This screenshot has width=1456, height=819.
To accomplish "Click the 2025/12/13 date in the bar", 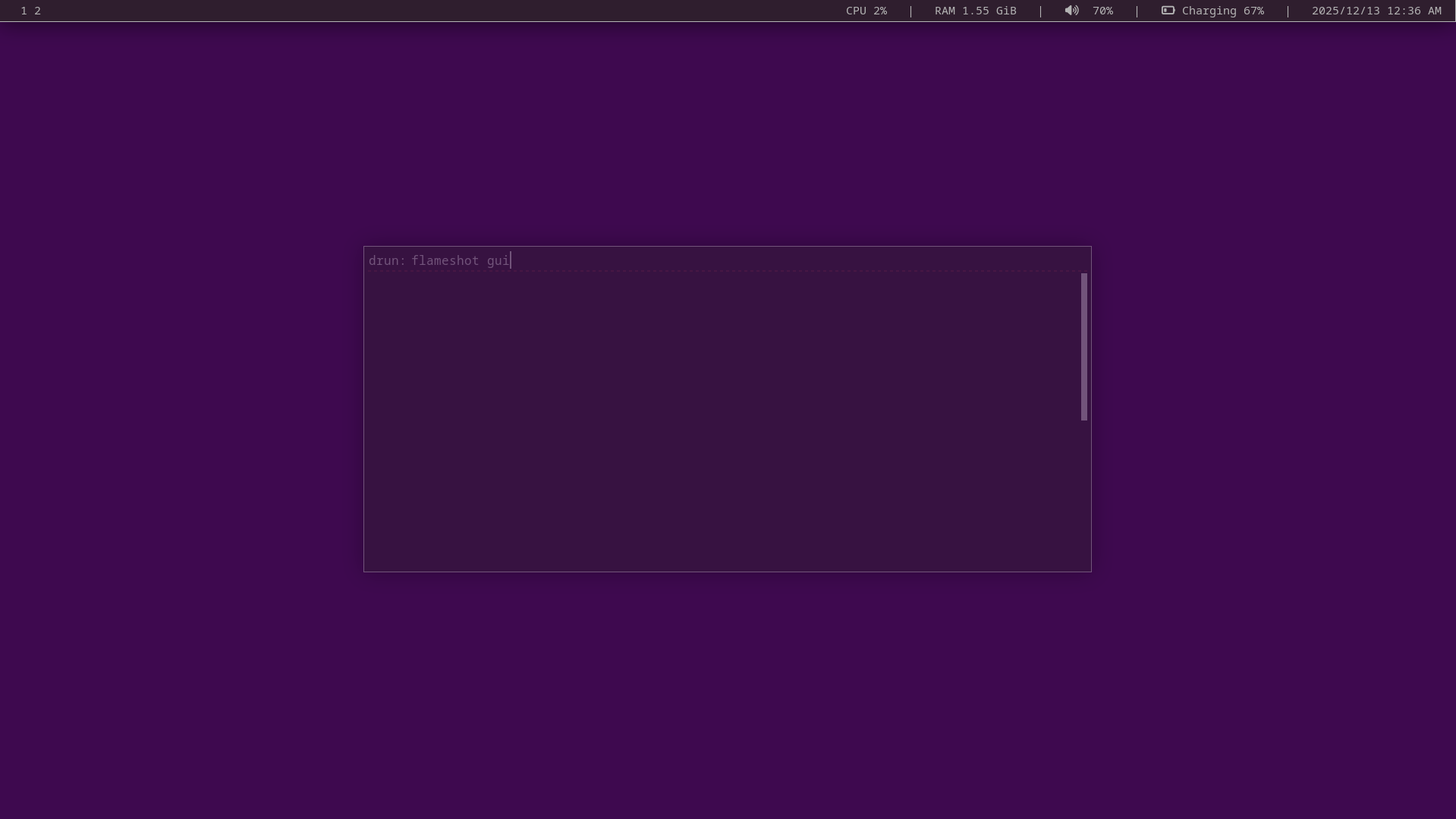I will (x=1345, y=11).
